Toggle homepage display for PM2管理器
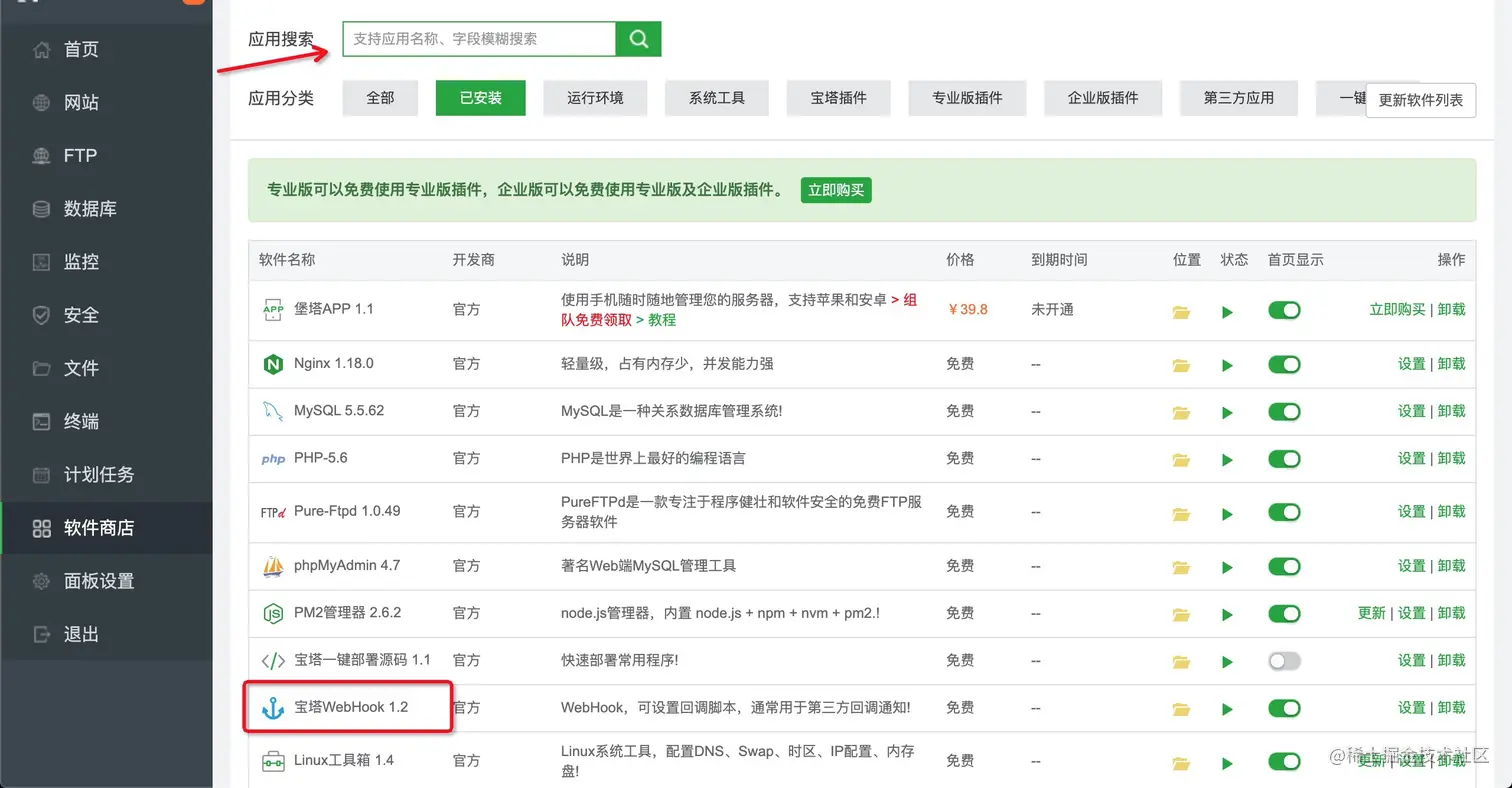Image resolution: width=1512 pixels, height=788 pixels. [x=1284, y=613]
